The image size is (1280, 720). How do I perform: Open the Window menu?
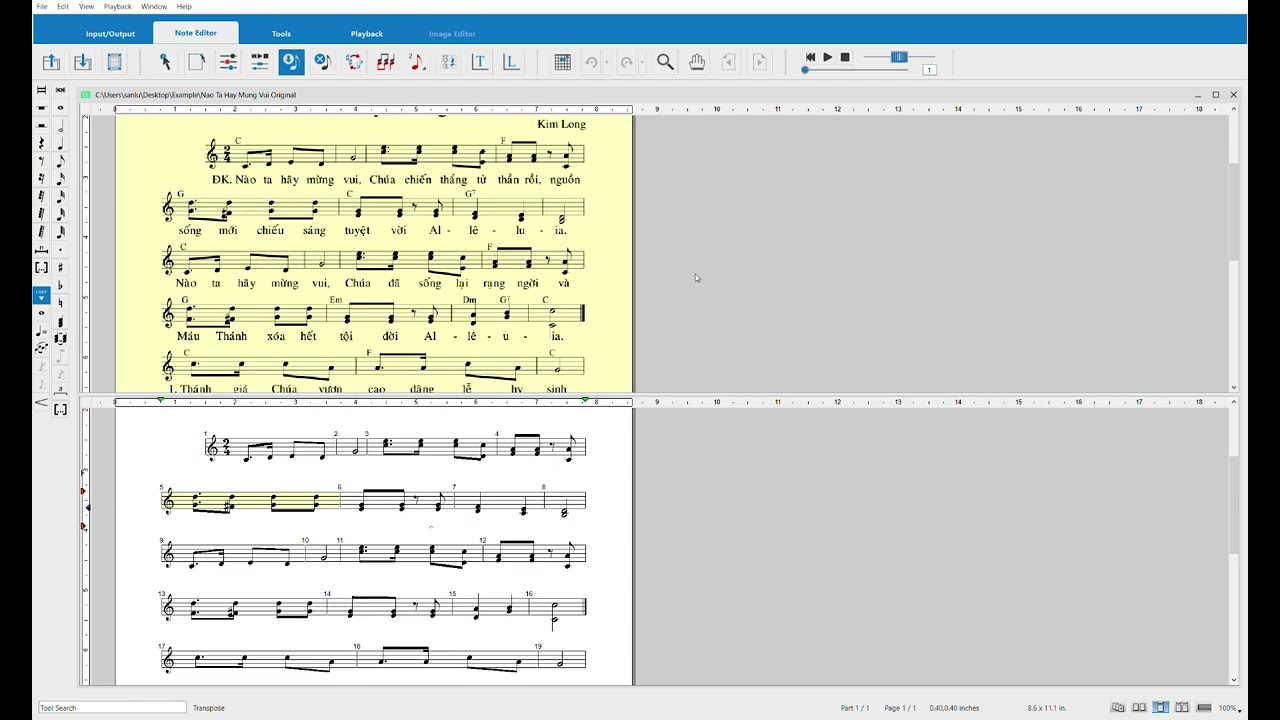click(154, 7)
